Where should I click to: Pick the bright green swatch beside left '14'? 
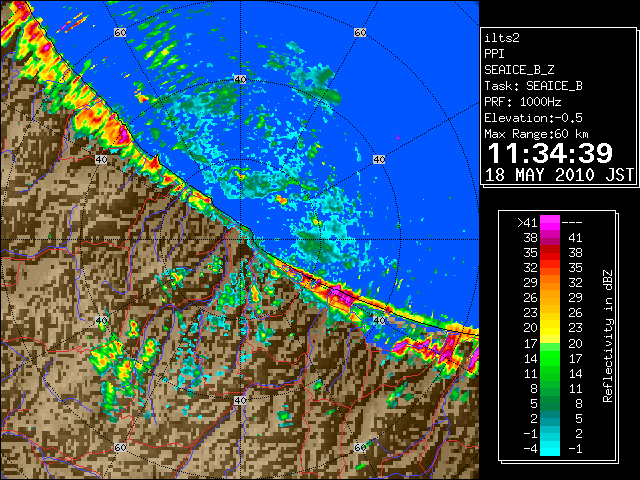(550, 358)
